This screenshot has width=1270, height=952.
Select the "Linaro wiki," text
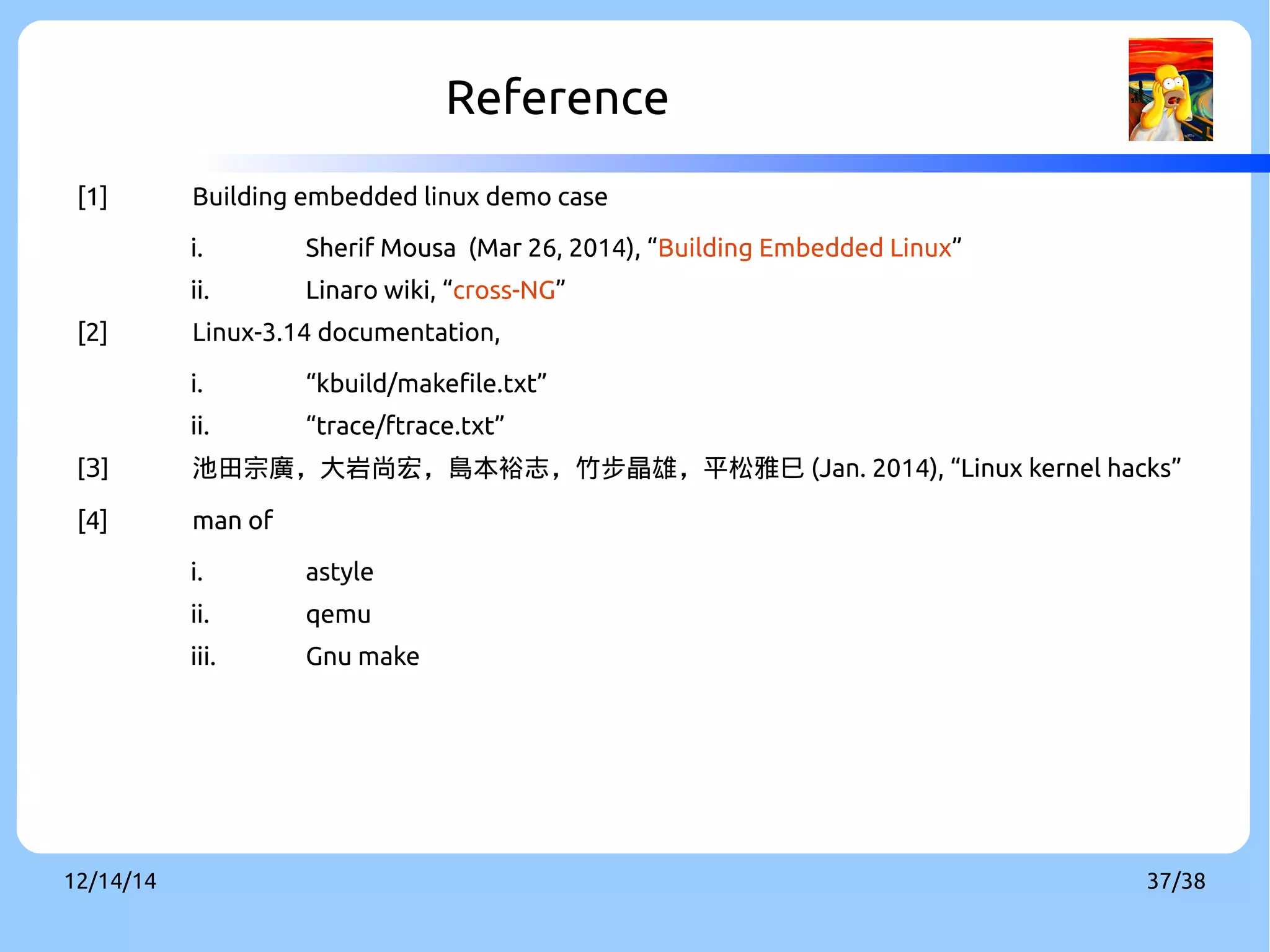[371, 290]
